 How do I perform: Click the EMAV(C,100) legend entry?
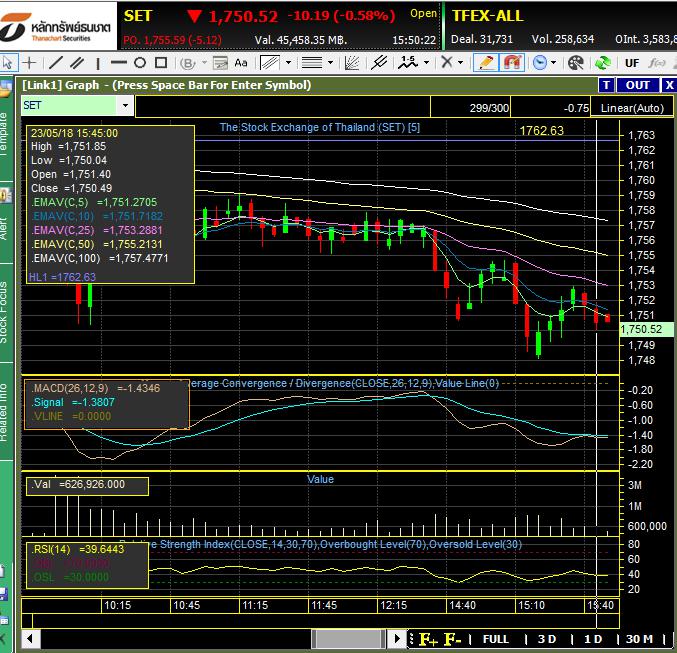pos(100,258)
